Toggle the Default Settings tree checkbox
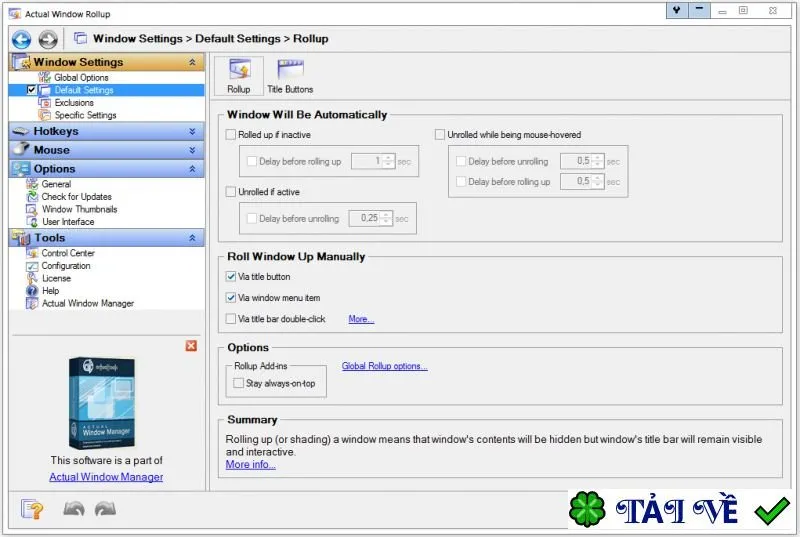Image resolution: width=800 pixels, height=537 pixels. click(x=31, y=90)
